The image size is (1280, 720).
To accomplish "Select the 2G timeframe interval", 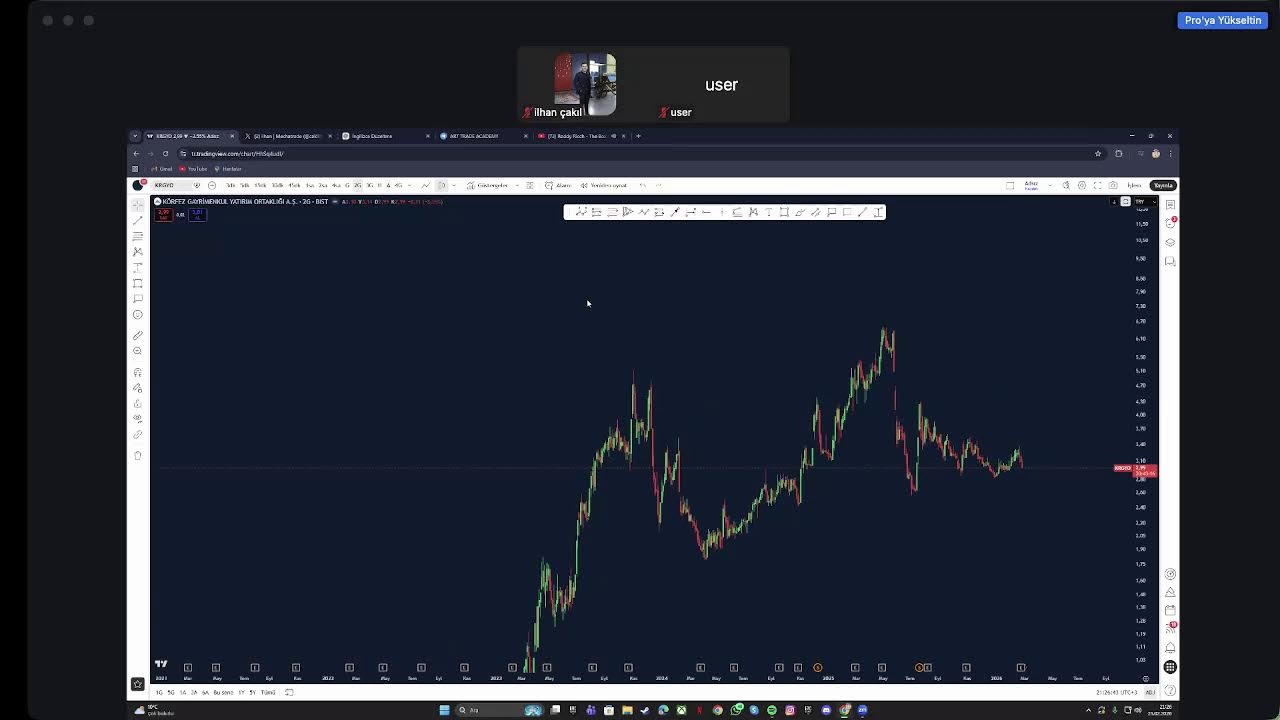I will [358, 185].
